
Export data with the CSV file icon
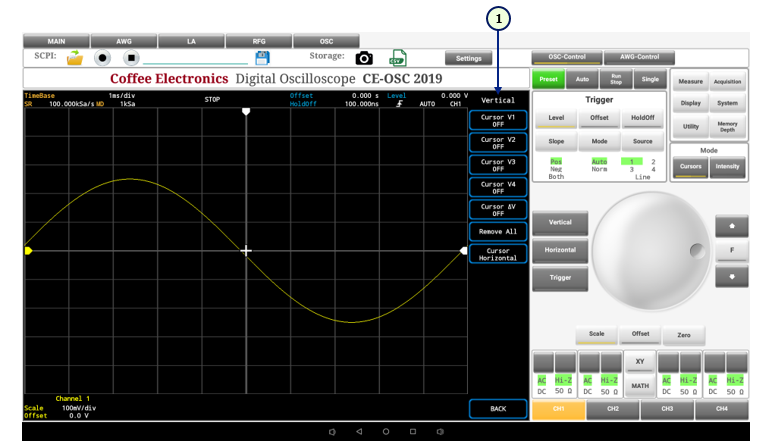click(x=398, y=58)
